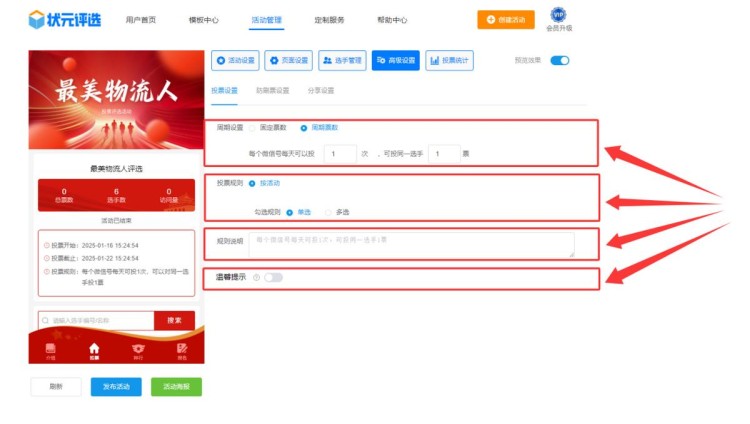Choose the 多选 radio option
The width and height of the screenshot is (750, 424).
point(328,212)
